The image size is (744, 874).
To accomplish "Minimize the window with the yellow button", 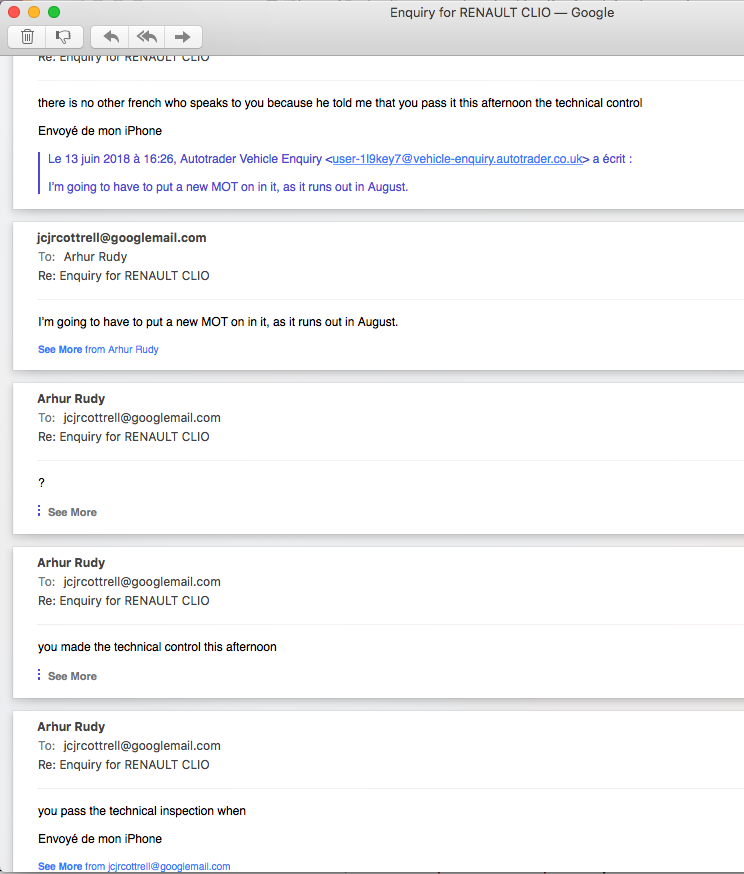I will (x=34, y=12).
